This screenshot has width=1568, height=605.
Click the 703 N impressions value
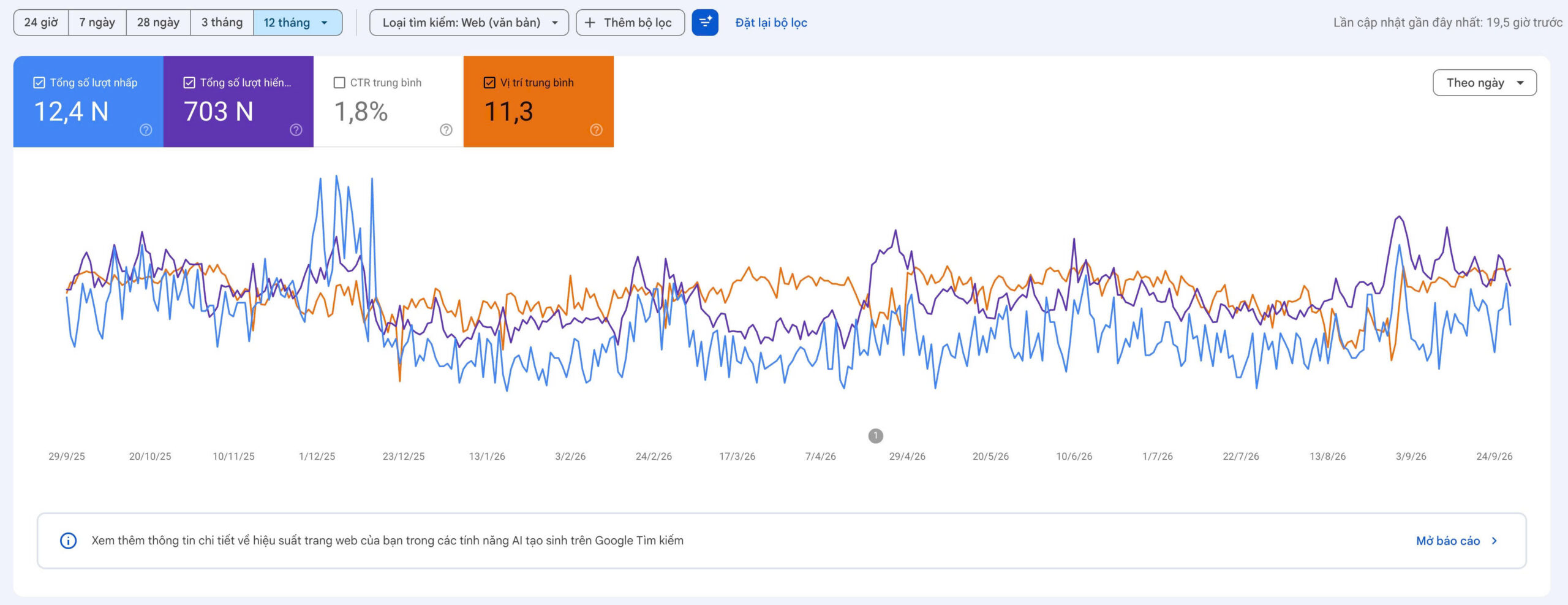[219, 112]
